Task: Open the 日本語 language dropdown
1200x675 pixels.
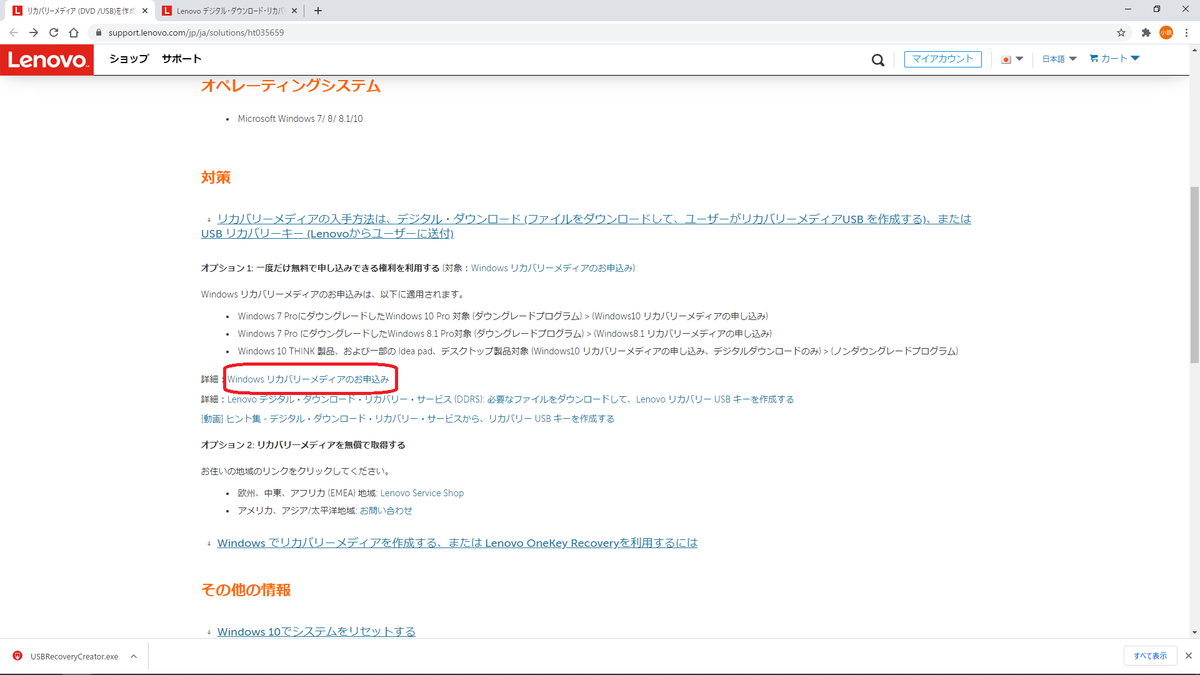Action: pyautogui.click(x=1059, y=59)
